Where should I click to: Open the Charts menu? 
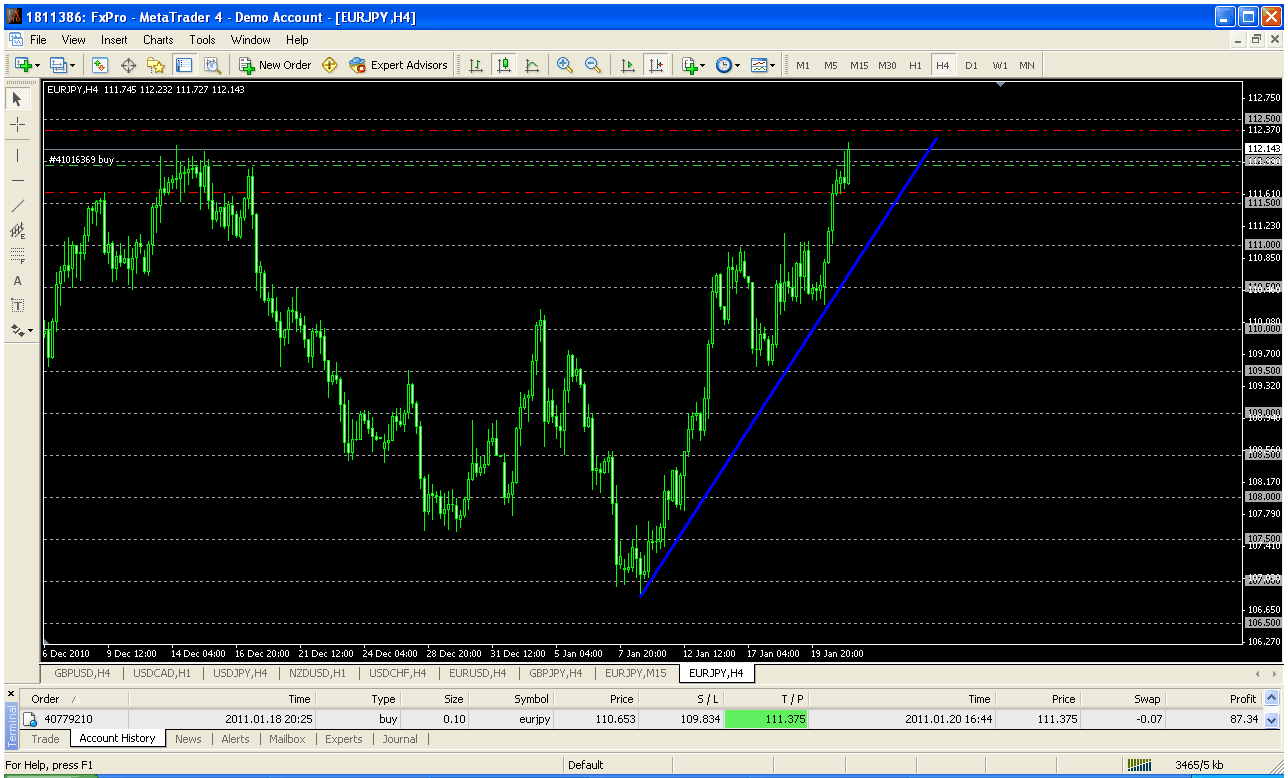click(158, 40)
